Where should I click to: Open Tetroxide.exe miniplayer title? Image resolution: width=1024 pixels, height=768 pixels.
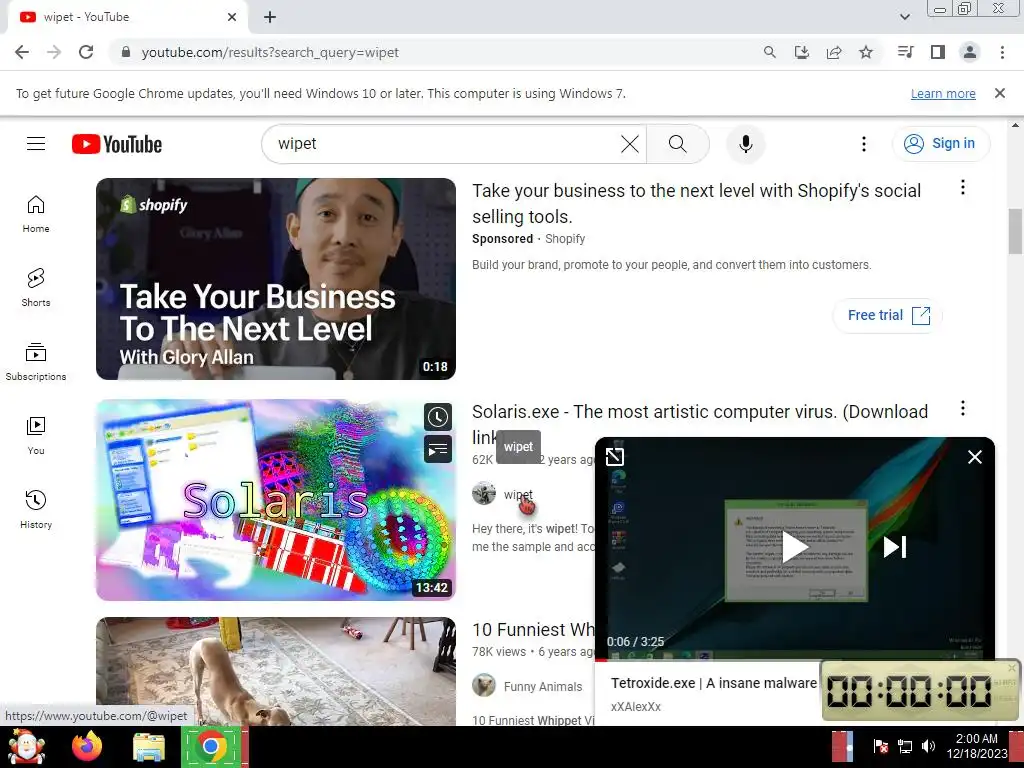pyautogui.click(x=714, y=683)
